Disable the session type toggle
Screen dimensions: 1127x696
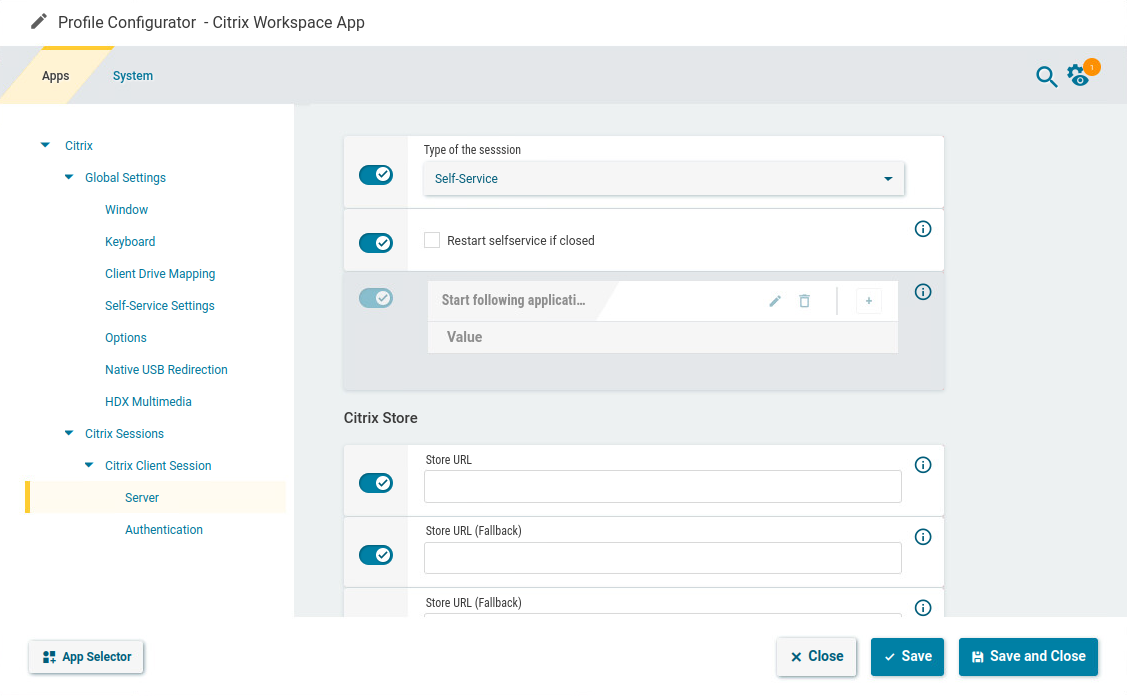tap(376, 174)
